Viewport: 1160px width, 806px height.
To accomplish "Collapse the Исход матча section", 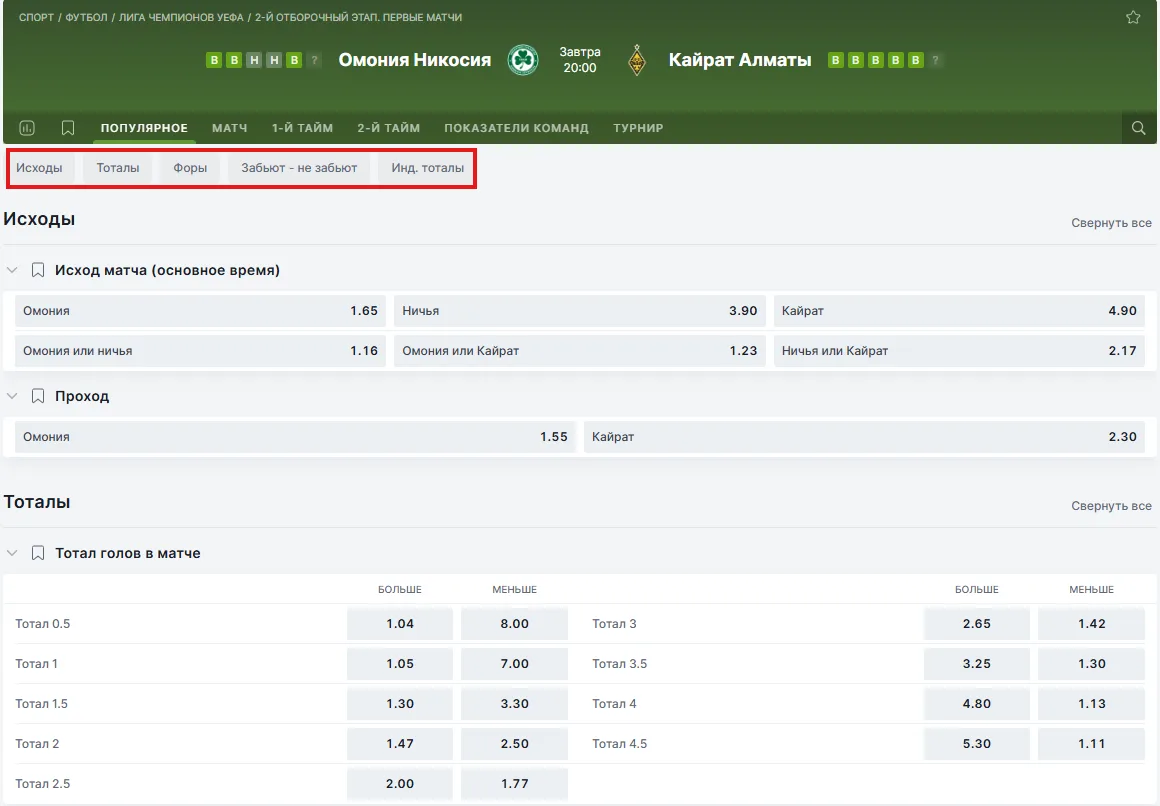I will 12,270.
